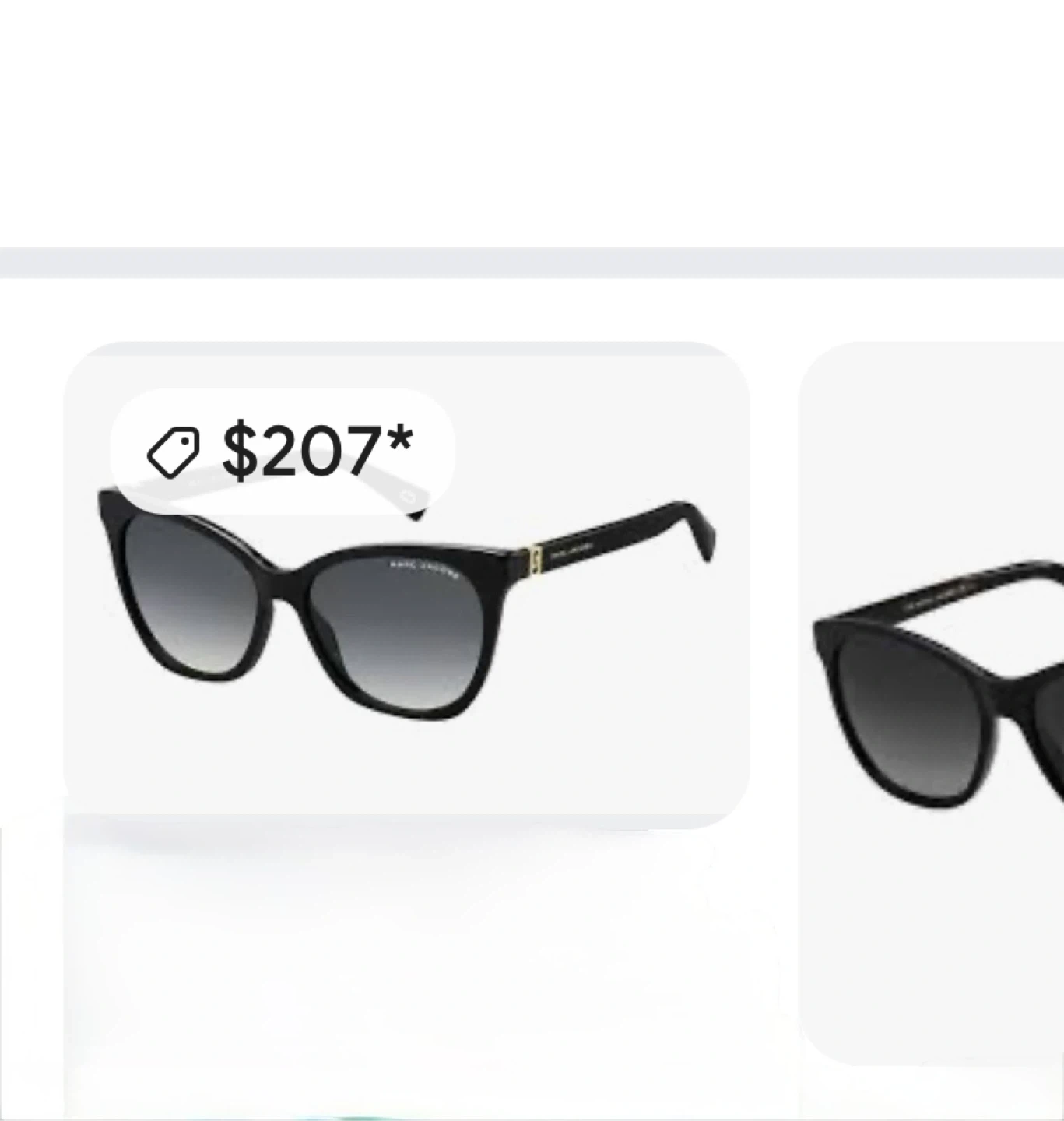The image size is (1064, 1121).
Task: Select the first Marc Jacobs sunglasses card
Action: click(406, 584)
